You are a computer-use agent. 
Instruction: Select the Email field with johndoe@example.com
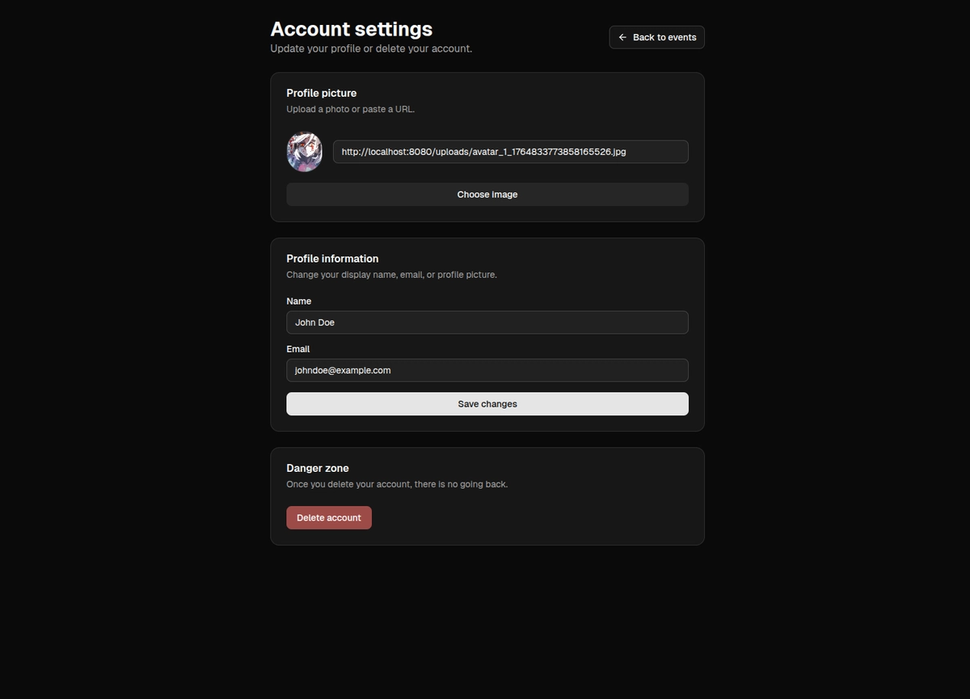pyautogui.click(x=487, y=370)
